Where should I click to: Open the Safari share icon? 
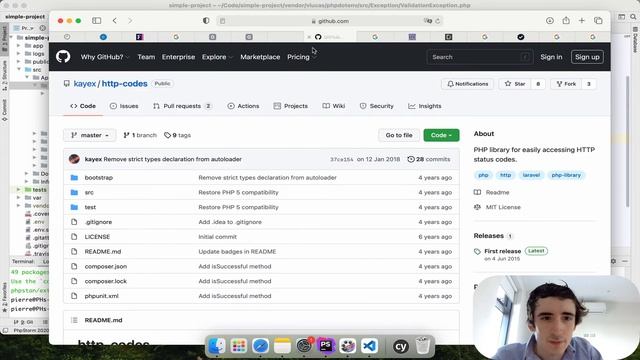point(566,20)
